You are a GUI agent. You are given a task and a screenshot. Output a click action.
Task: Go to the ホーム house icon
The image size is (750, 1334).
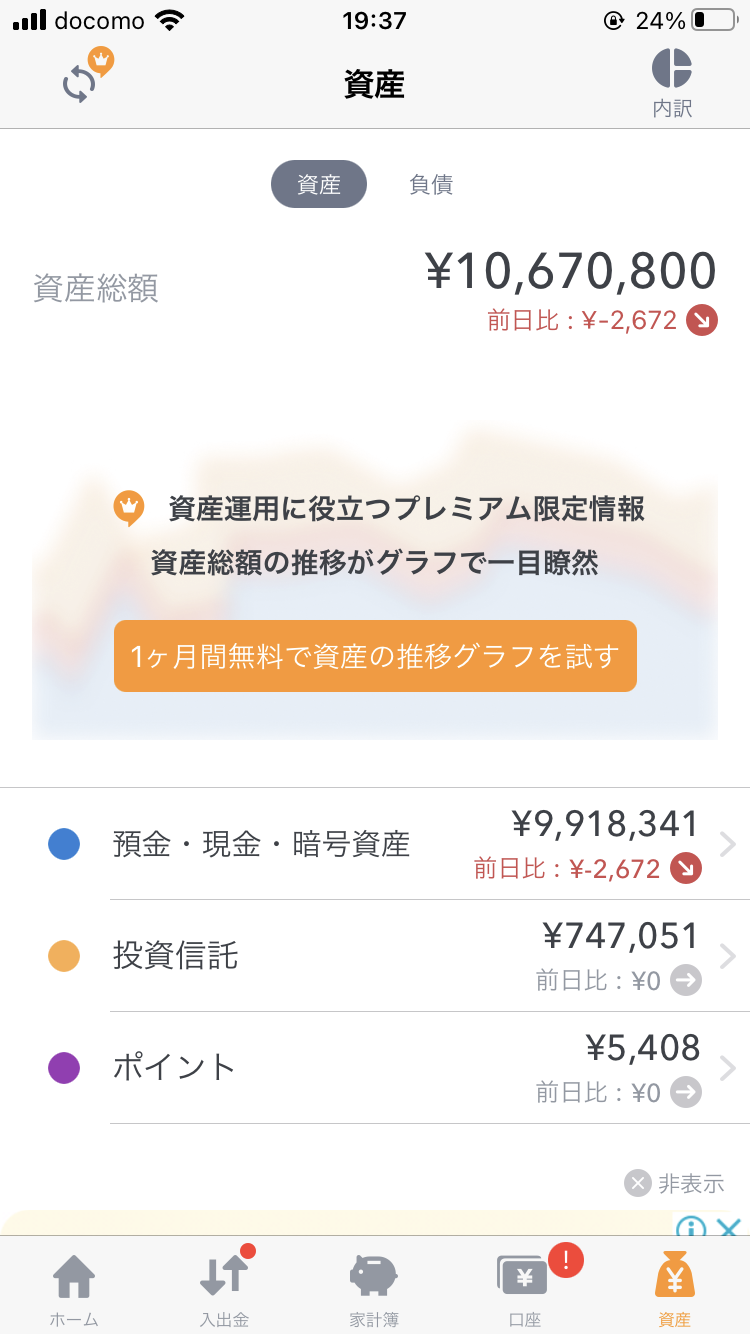[x=74, y=1288]
